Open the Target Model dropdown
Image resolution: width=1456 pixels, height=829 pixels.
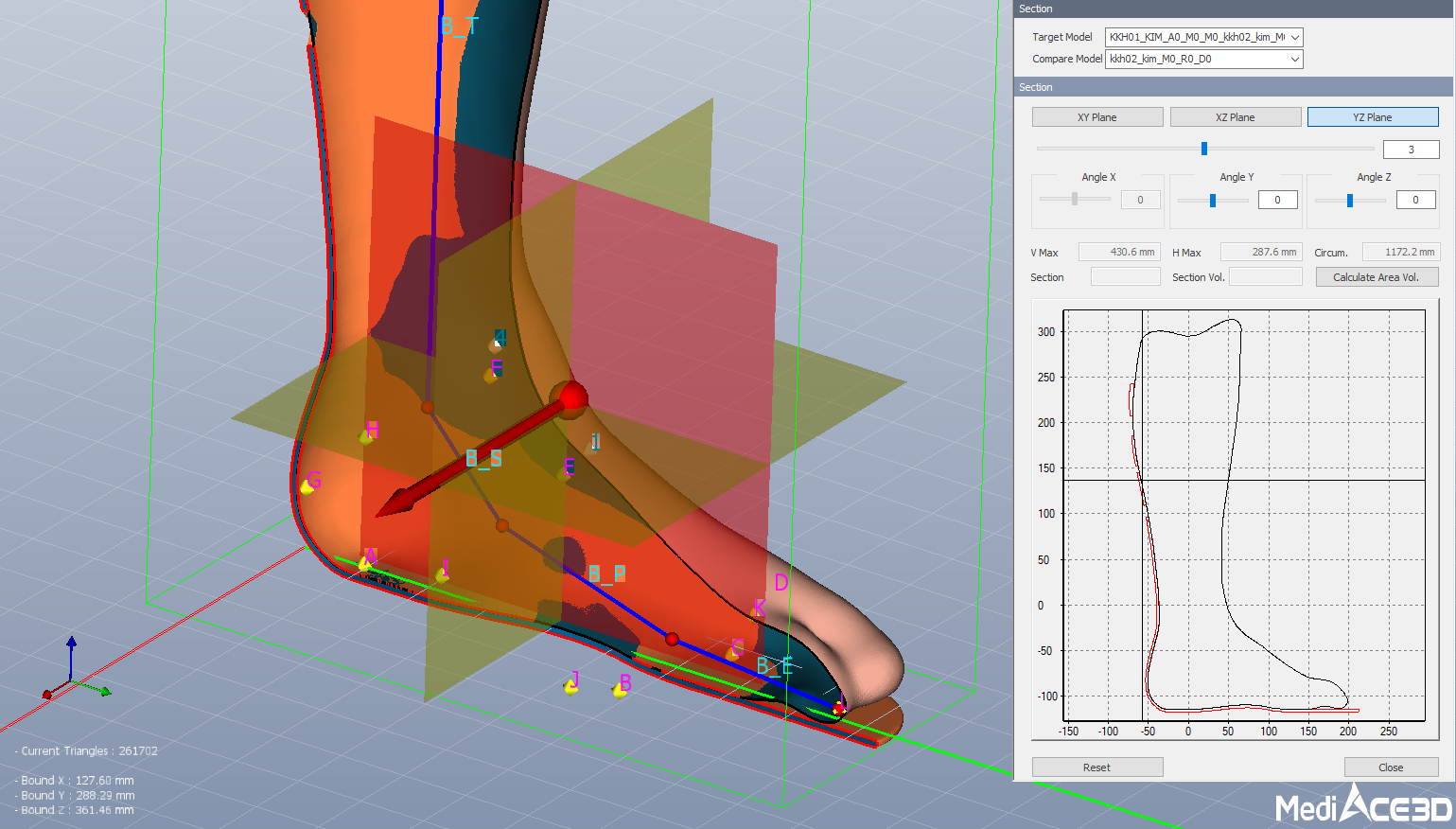point(1203,37)
